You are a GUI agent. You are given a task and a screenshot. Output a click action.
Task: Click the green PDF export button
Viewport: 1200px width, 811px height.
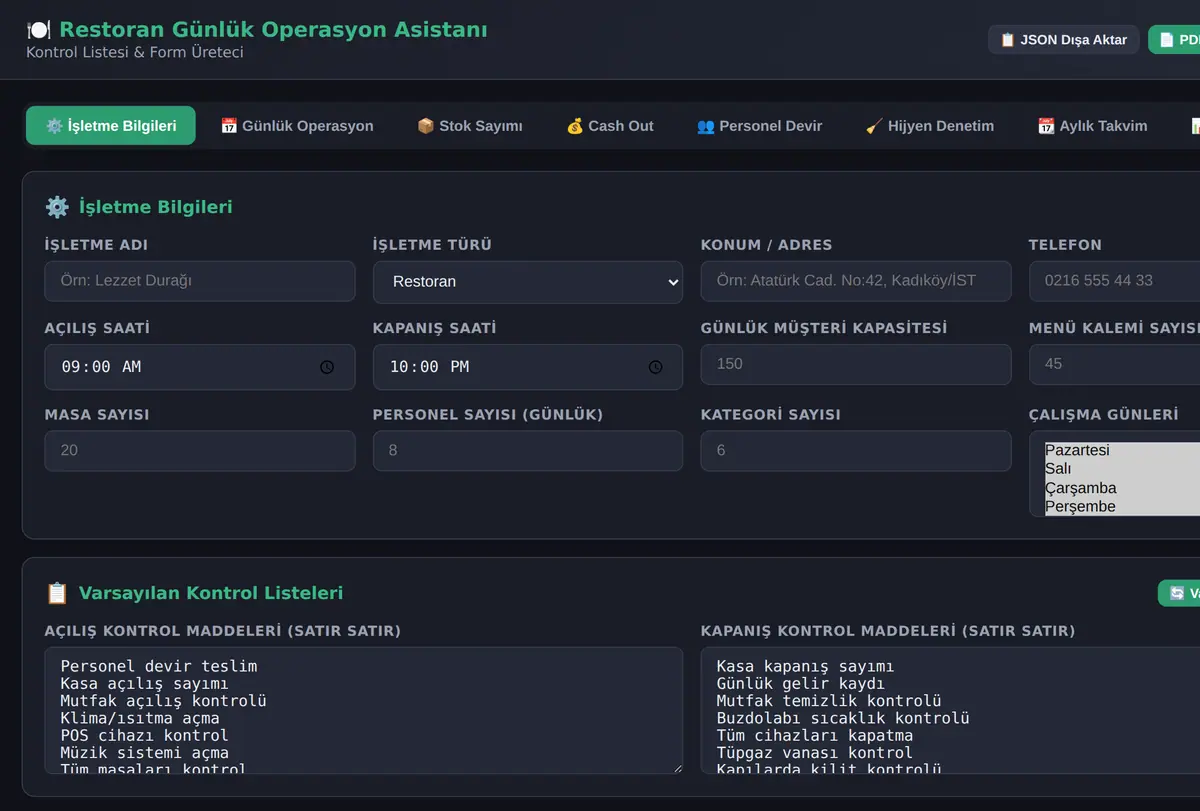(x=1175, y=40)
